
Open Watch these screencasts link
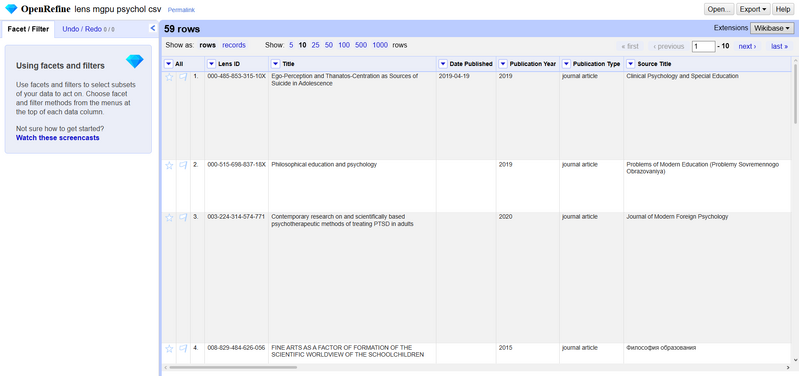pyautogui.click(x=58, y=138)
